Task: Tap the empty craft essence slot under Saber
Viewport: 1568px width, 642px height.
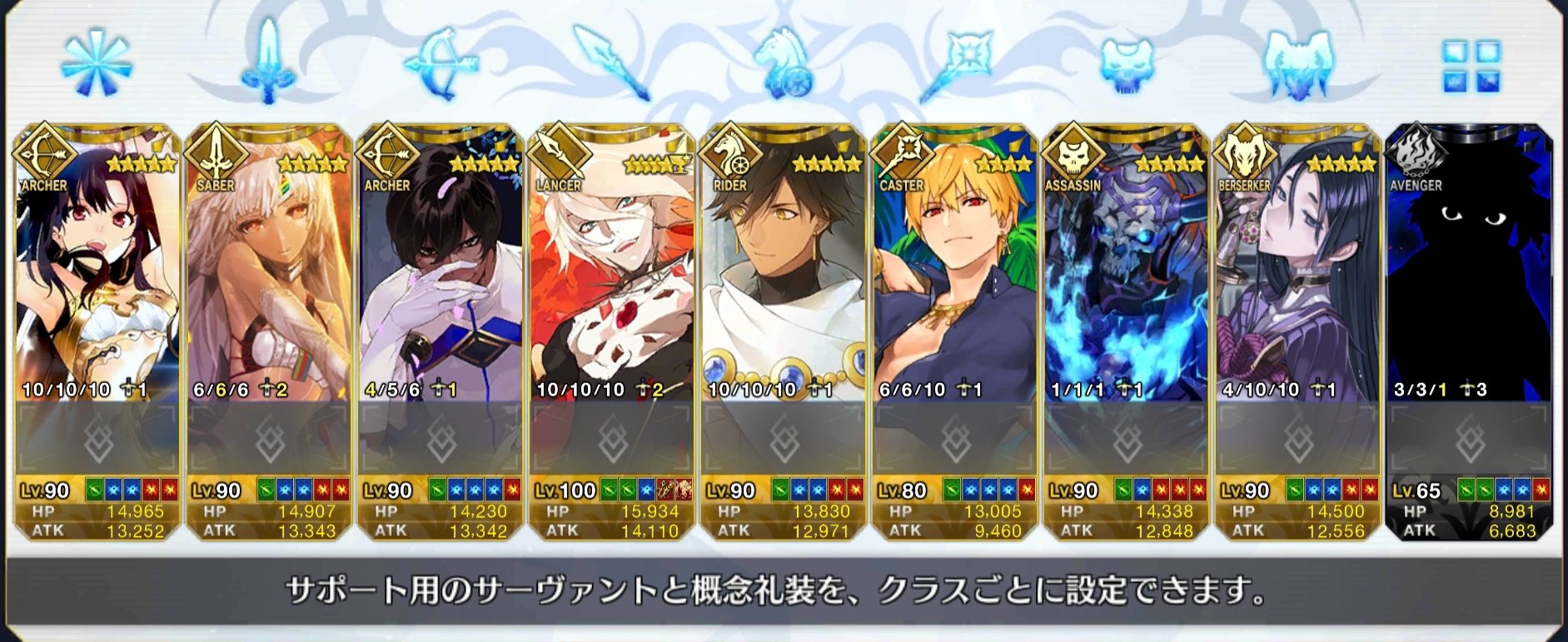Action: 269,439
